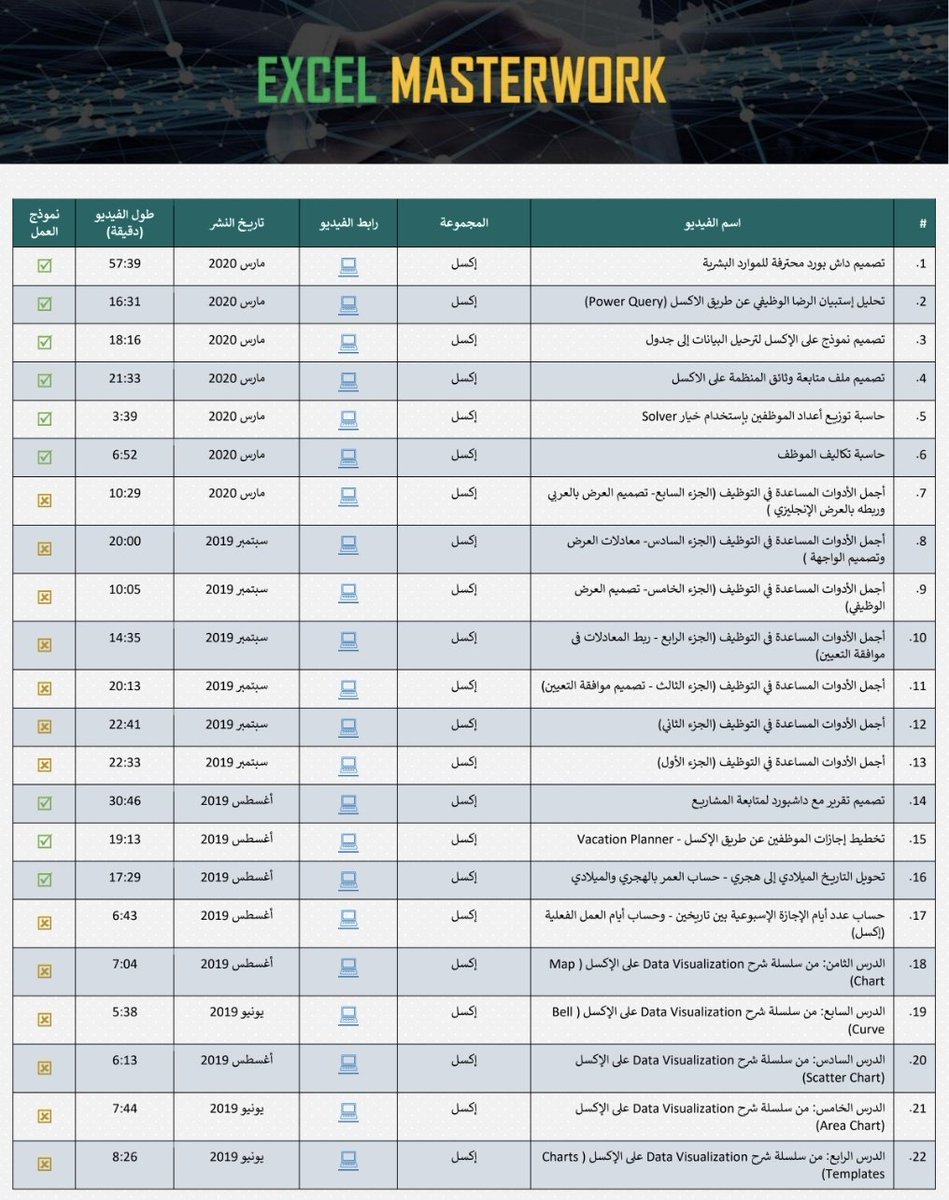Image resolution: width=949 pixels, height=1200 pixels.
Task: Click the video length '6:13'
Action: (x=125, y=1060)
